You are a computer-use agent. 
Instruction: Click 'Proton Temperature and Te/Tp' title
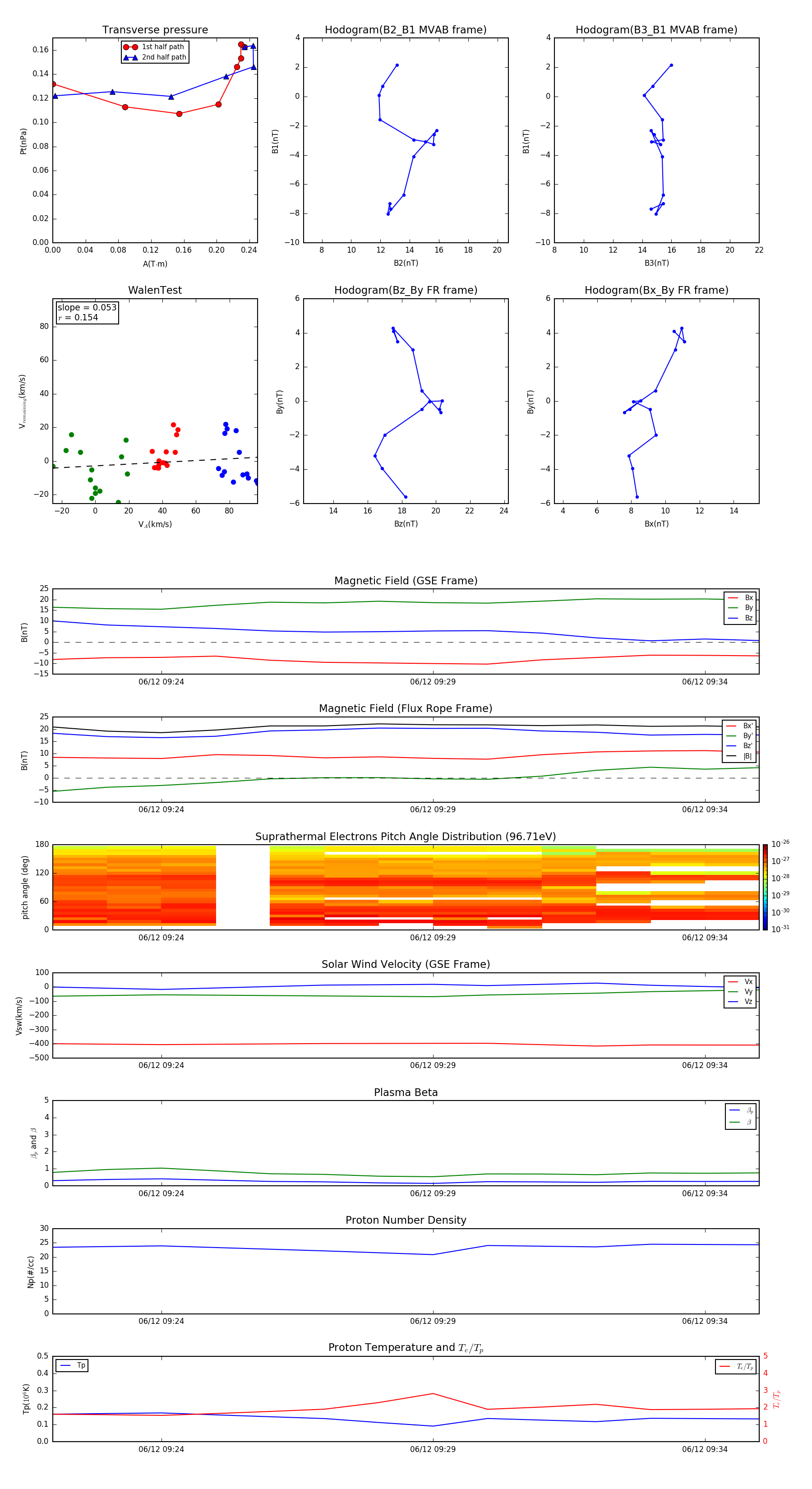coord(406,1348)
